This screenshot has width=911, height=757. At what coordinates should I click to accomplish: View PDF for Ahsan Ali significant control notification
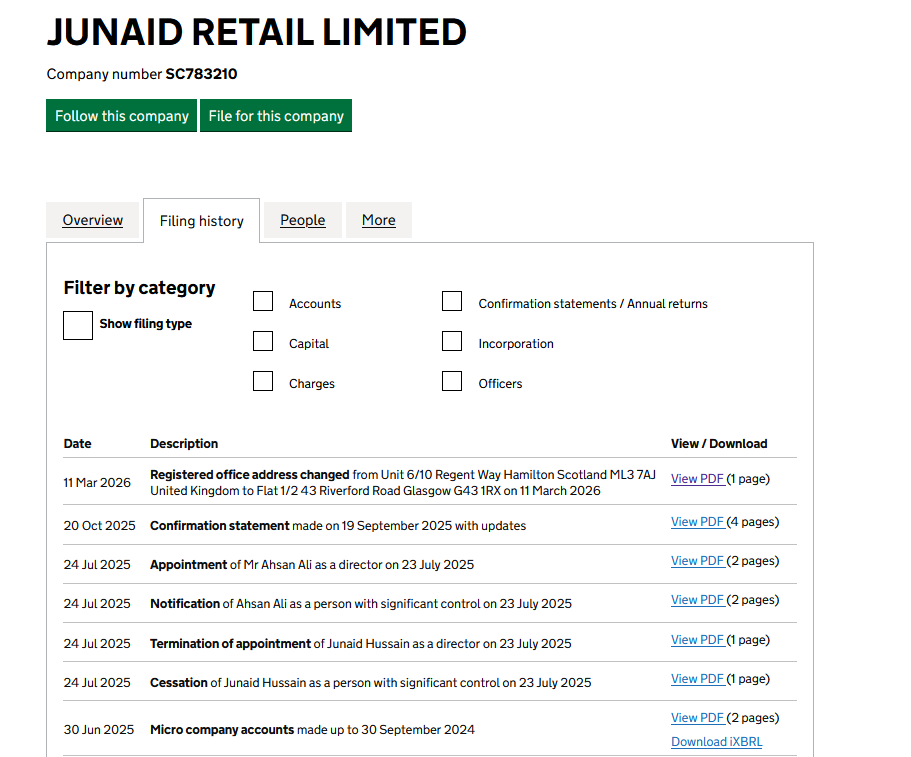click(697, 600)
